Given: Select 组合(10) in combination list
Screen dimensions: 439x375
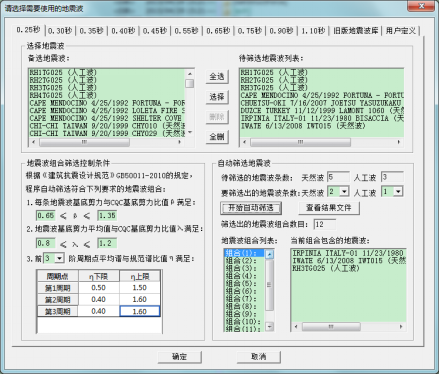Looking at the screenshot, I should tap(245, 322).
